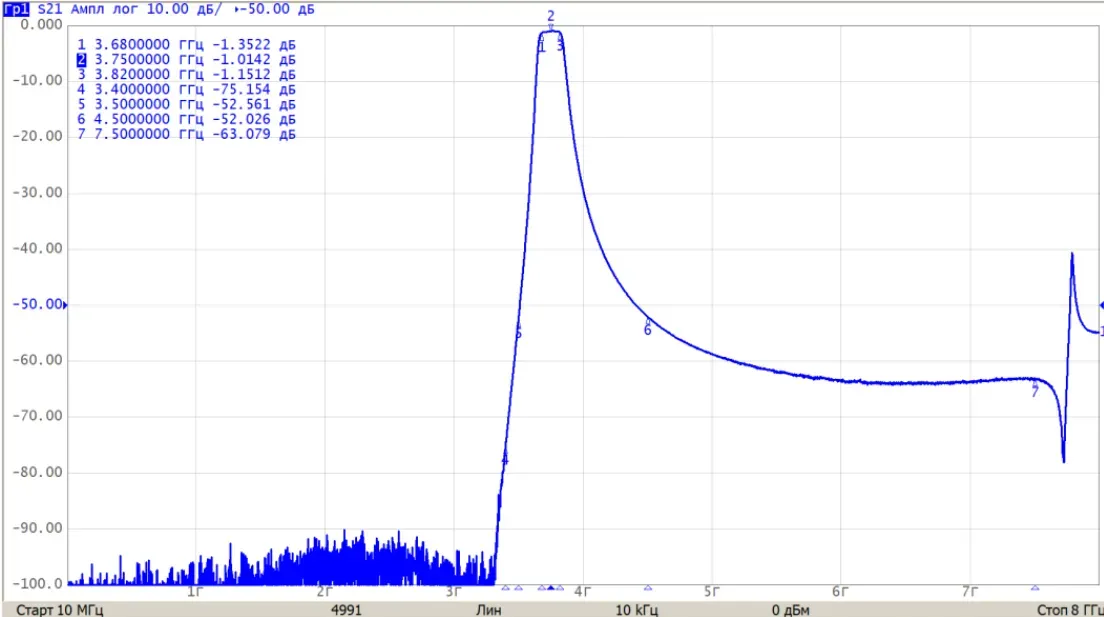Click the filled active-marker triangle on the frequency axis
This screenshot has width=1104, height=617.
(551, 587)
